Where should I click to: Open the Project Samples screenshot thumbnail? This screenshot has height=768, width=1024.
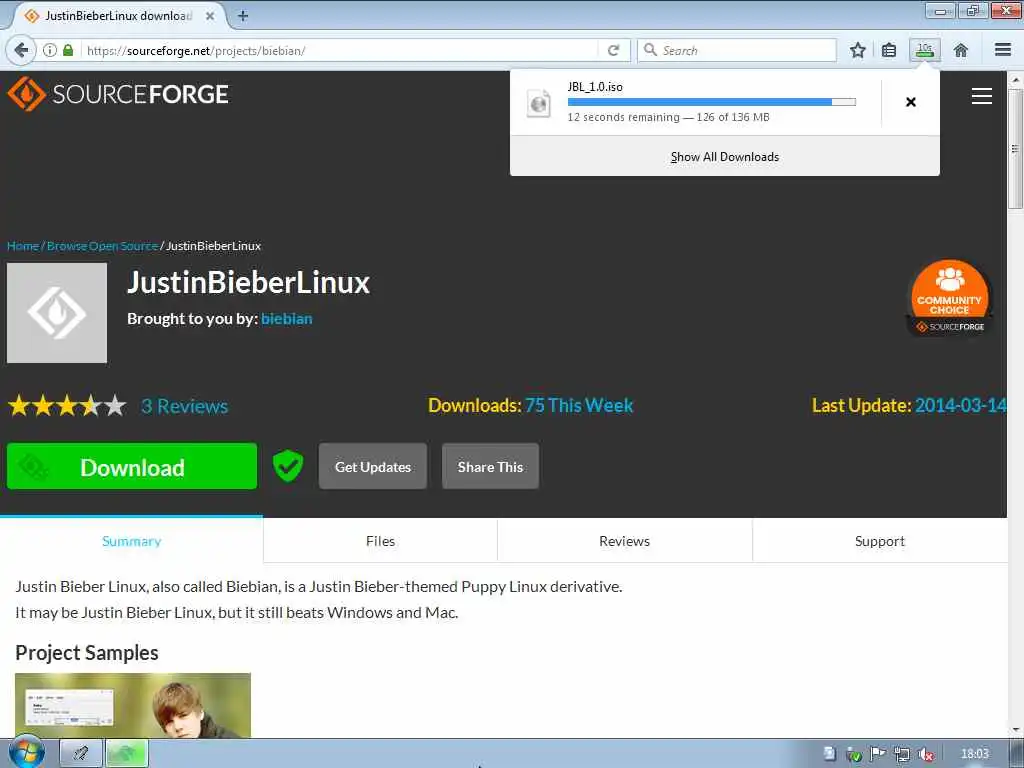click(x=133, y=705)
